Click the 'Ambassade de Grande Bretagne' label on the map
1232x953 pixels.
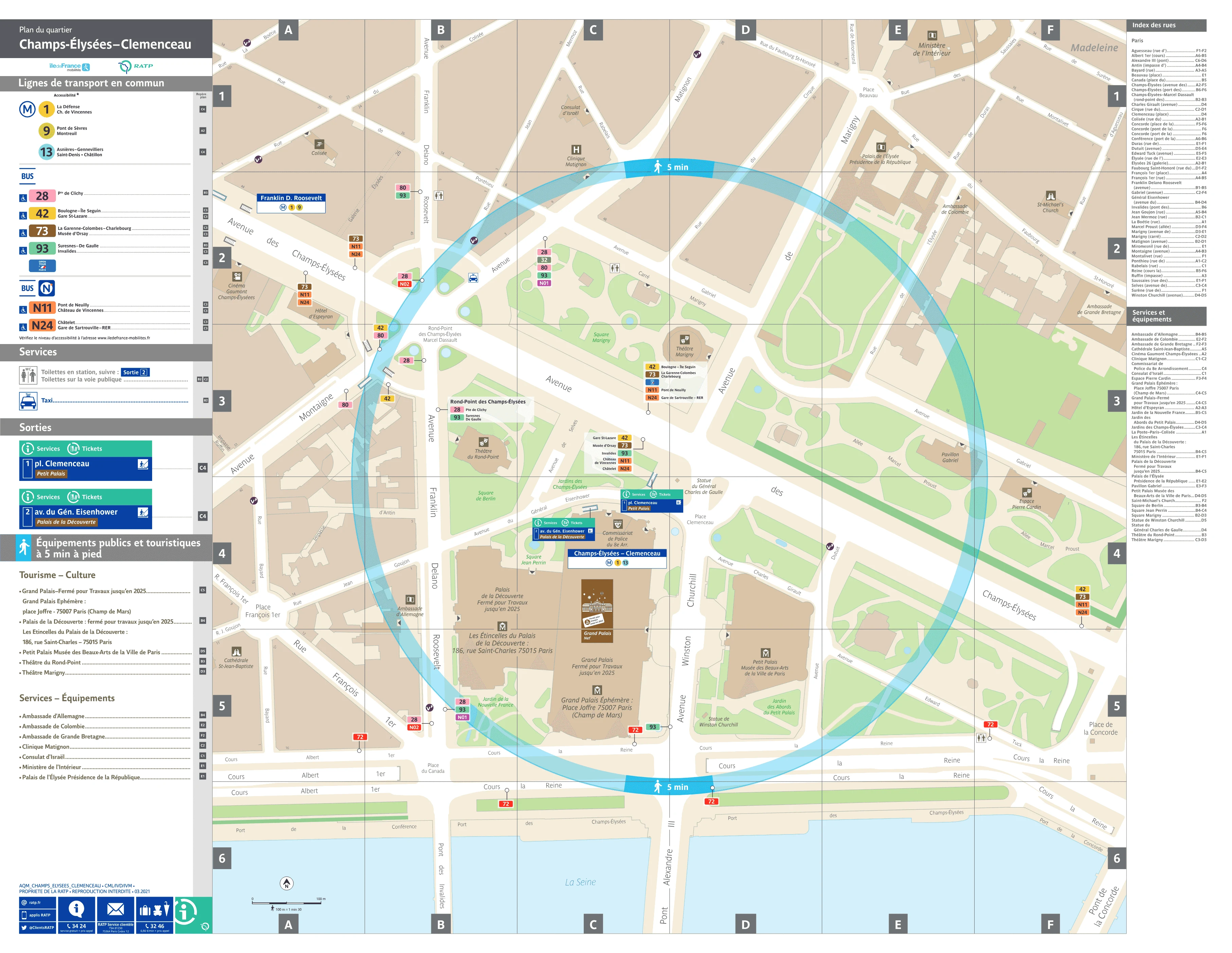click(x=1099, y=309)
